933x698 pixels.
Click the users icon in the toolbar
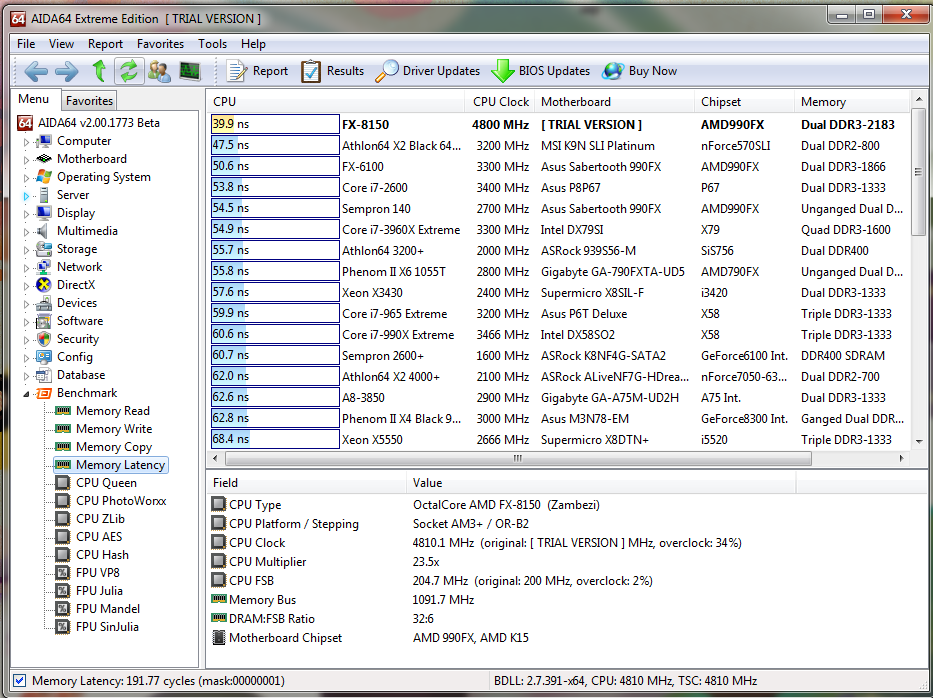point(159,71)
